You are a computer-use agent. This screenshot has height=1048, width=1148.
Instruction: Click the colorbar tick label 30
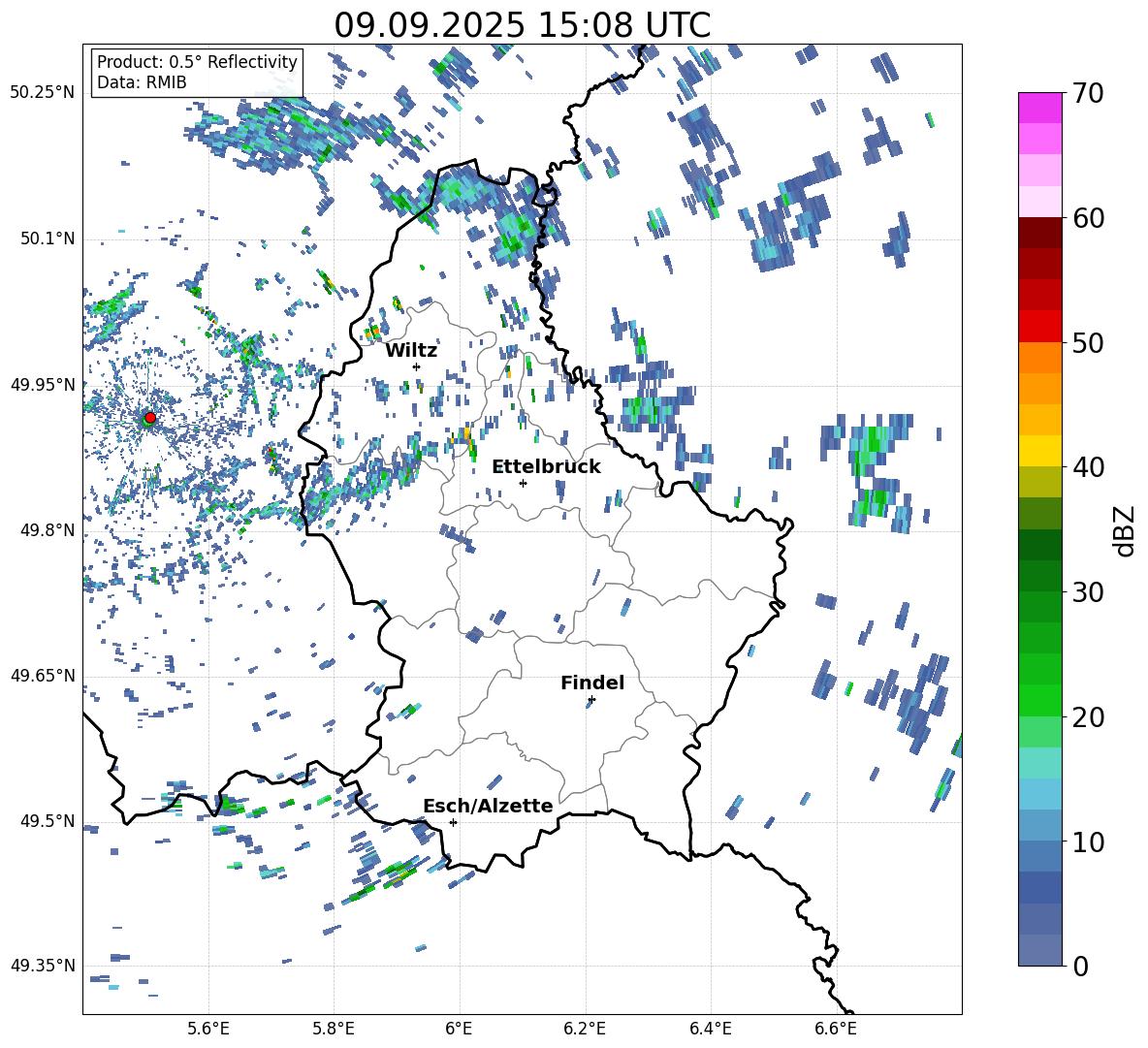point(1089,592)
